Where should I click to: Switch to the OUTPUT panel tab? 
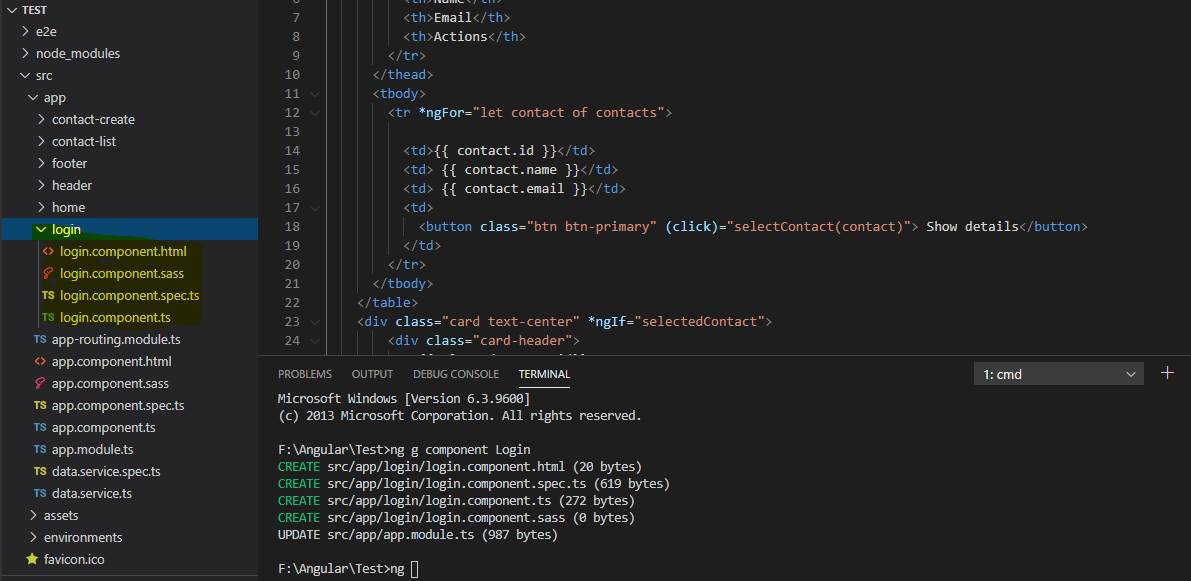(x=372, y=374)
